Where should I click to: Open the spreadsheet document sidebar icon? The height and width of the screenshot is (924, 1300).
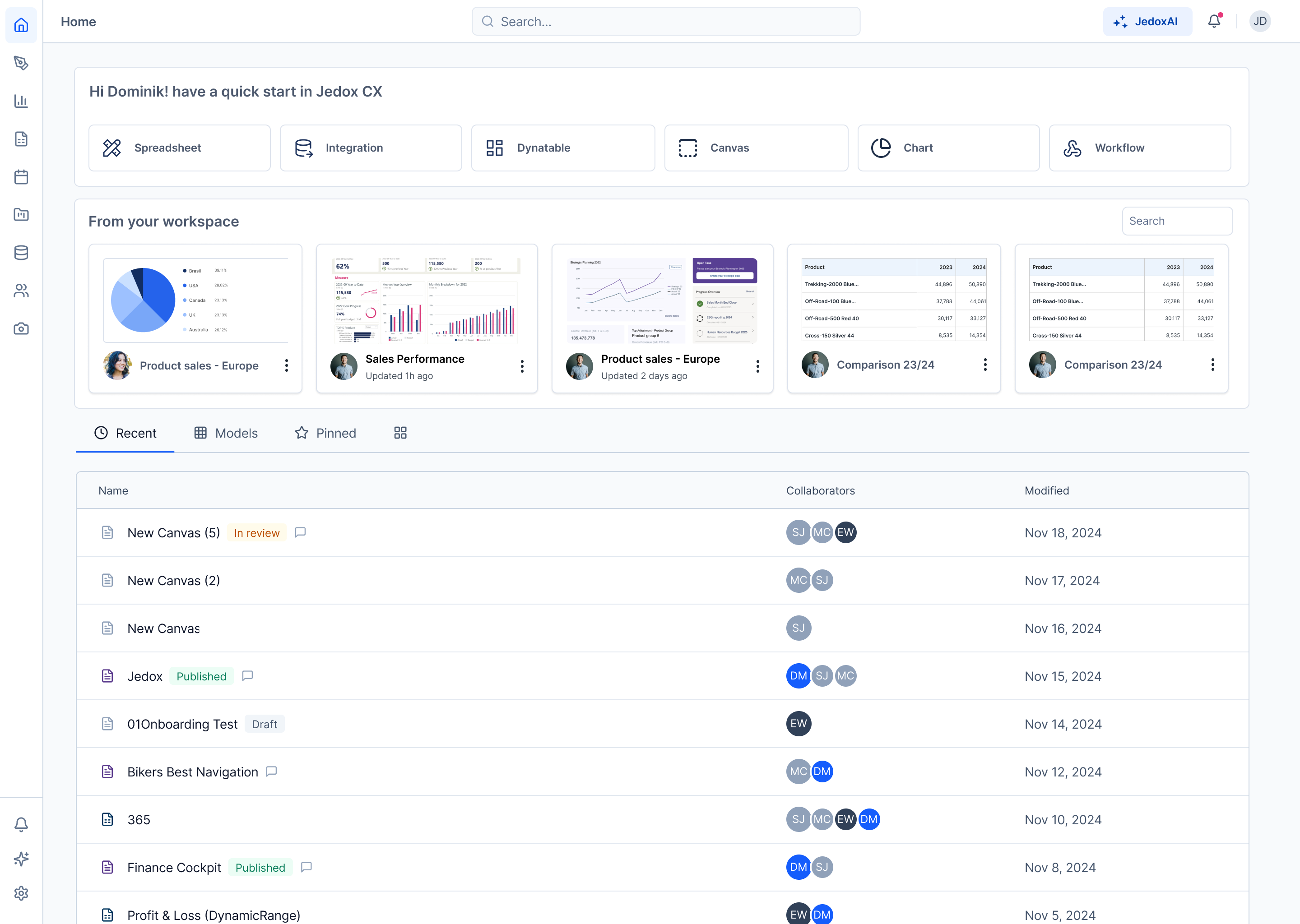point(21,139)
